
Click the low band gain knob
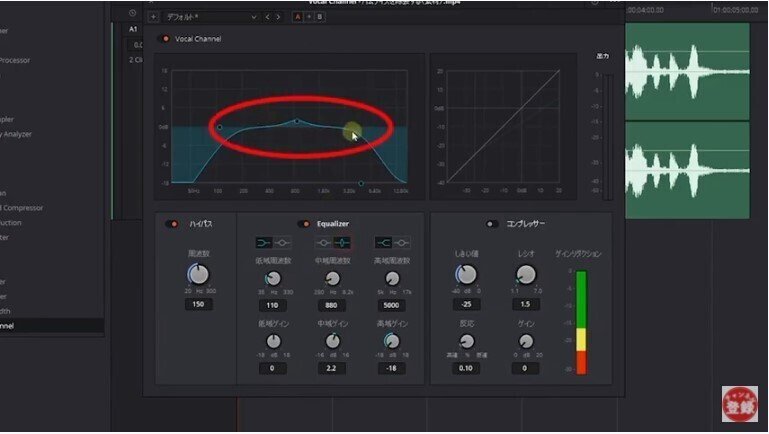(273, 341)
